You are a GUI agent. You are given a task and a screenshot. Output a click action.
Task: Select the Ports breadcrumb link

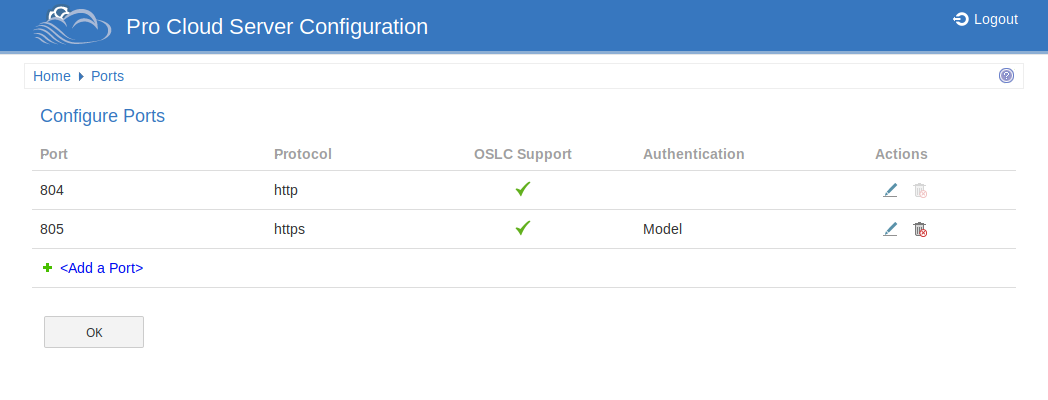click(107, 76)
